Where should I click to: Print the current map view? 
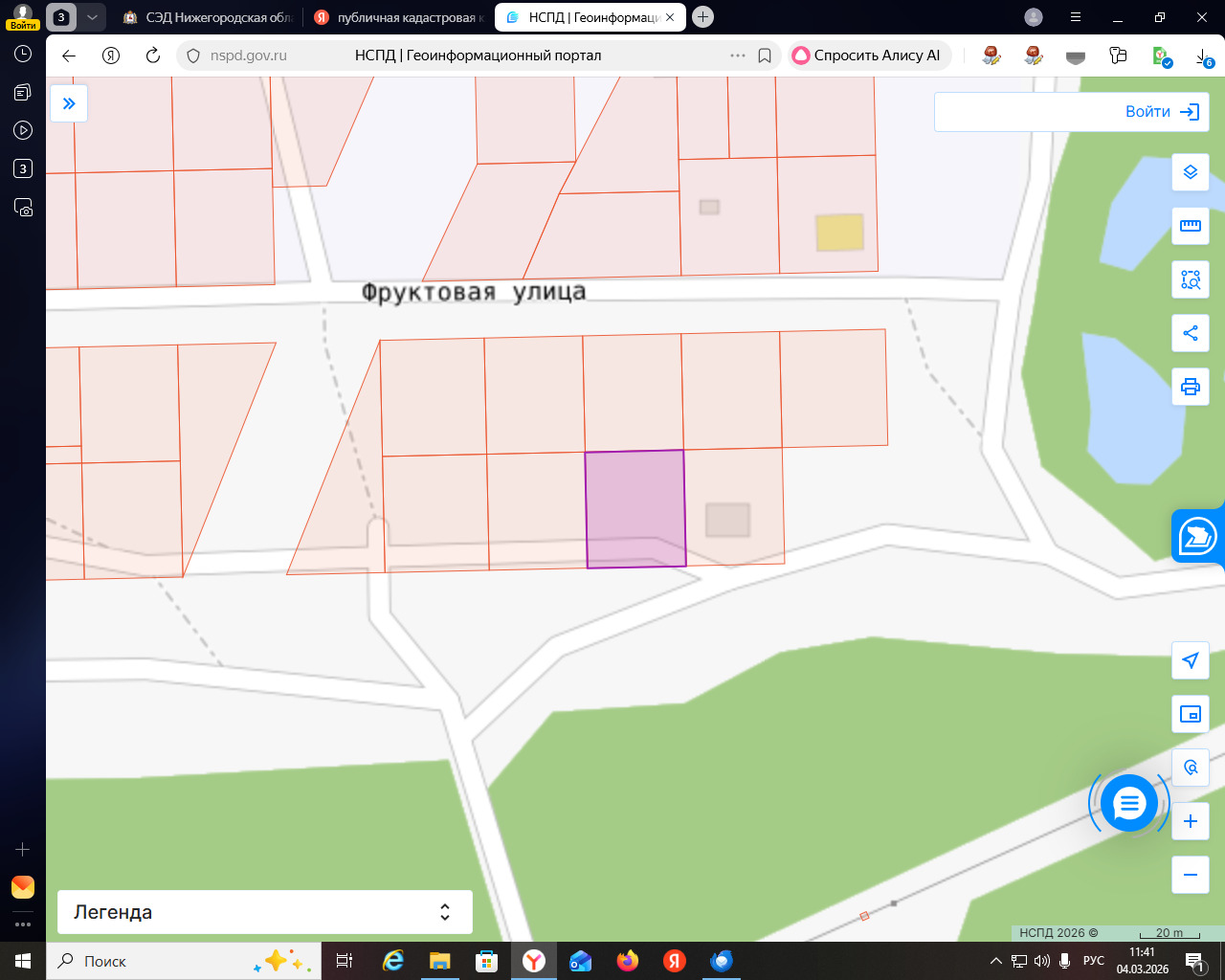click(1191, 387)
